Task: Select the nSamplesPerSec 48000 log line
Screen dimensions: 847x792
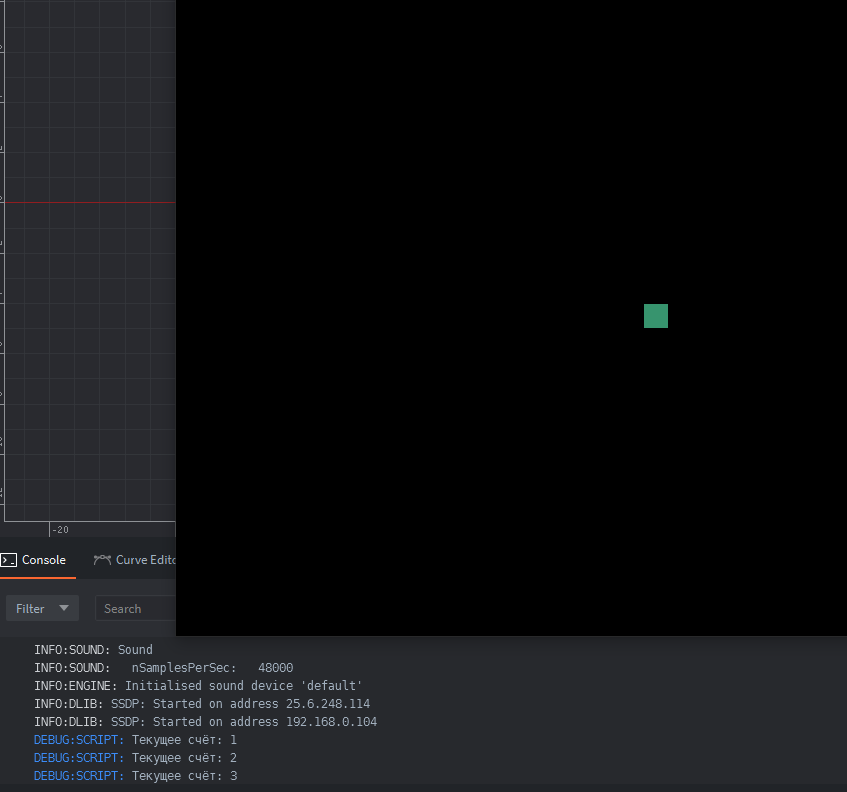Action: pos(163,668)
